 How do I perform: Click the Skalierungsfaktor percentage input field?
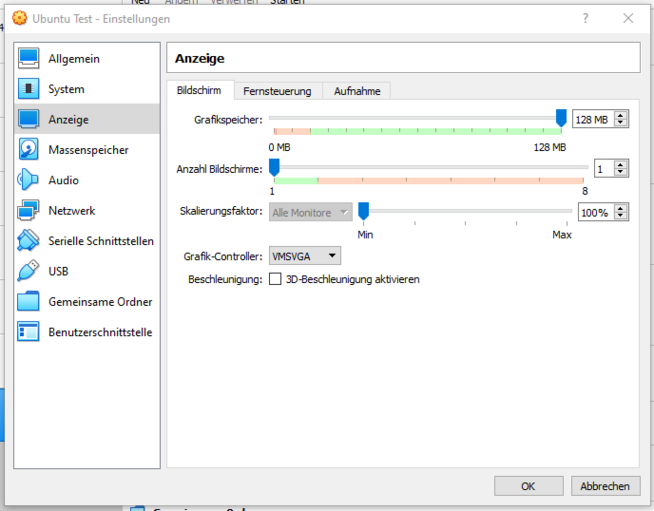595,212
